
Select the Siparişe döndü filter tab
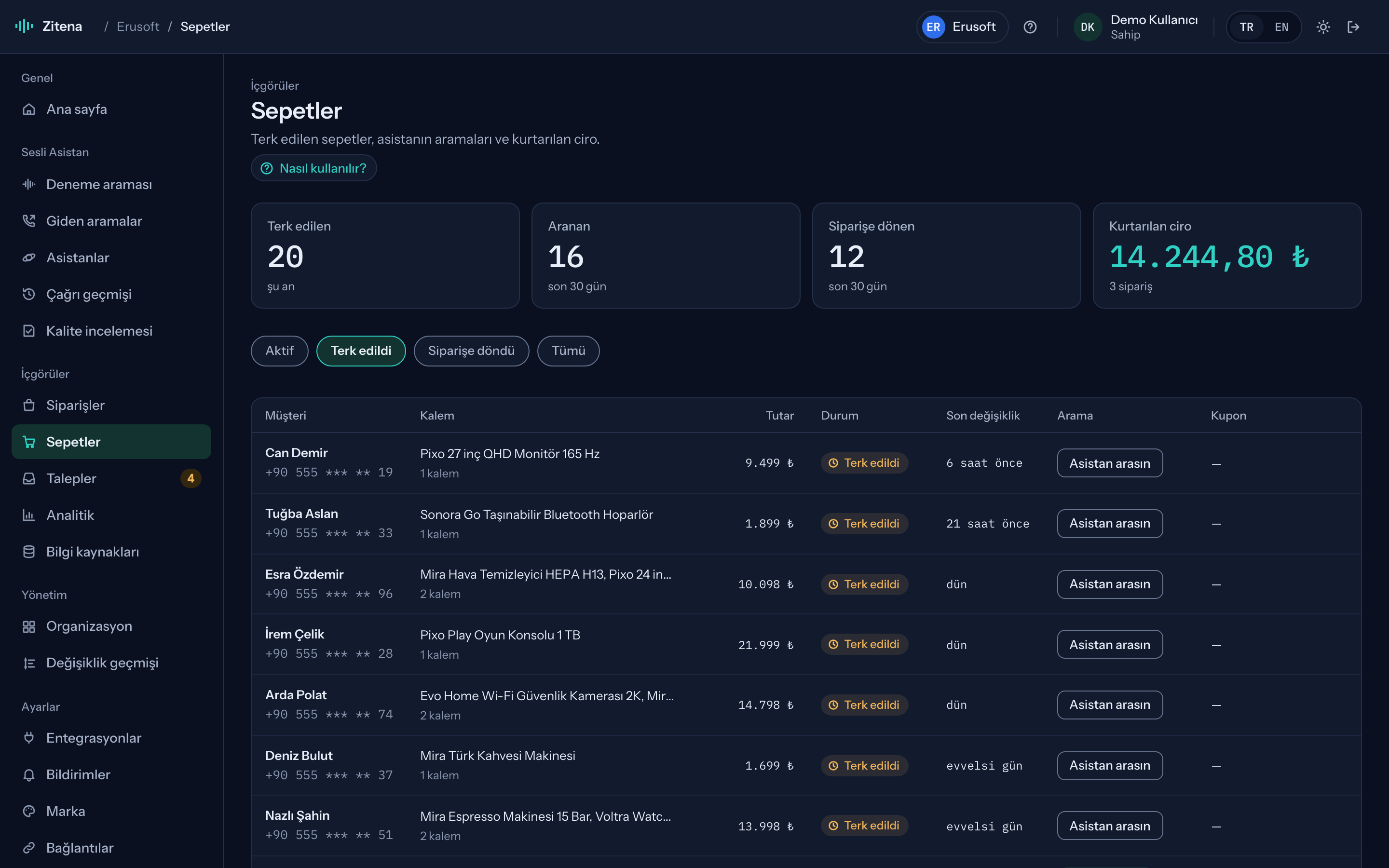coord(471,351)
